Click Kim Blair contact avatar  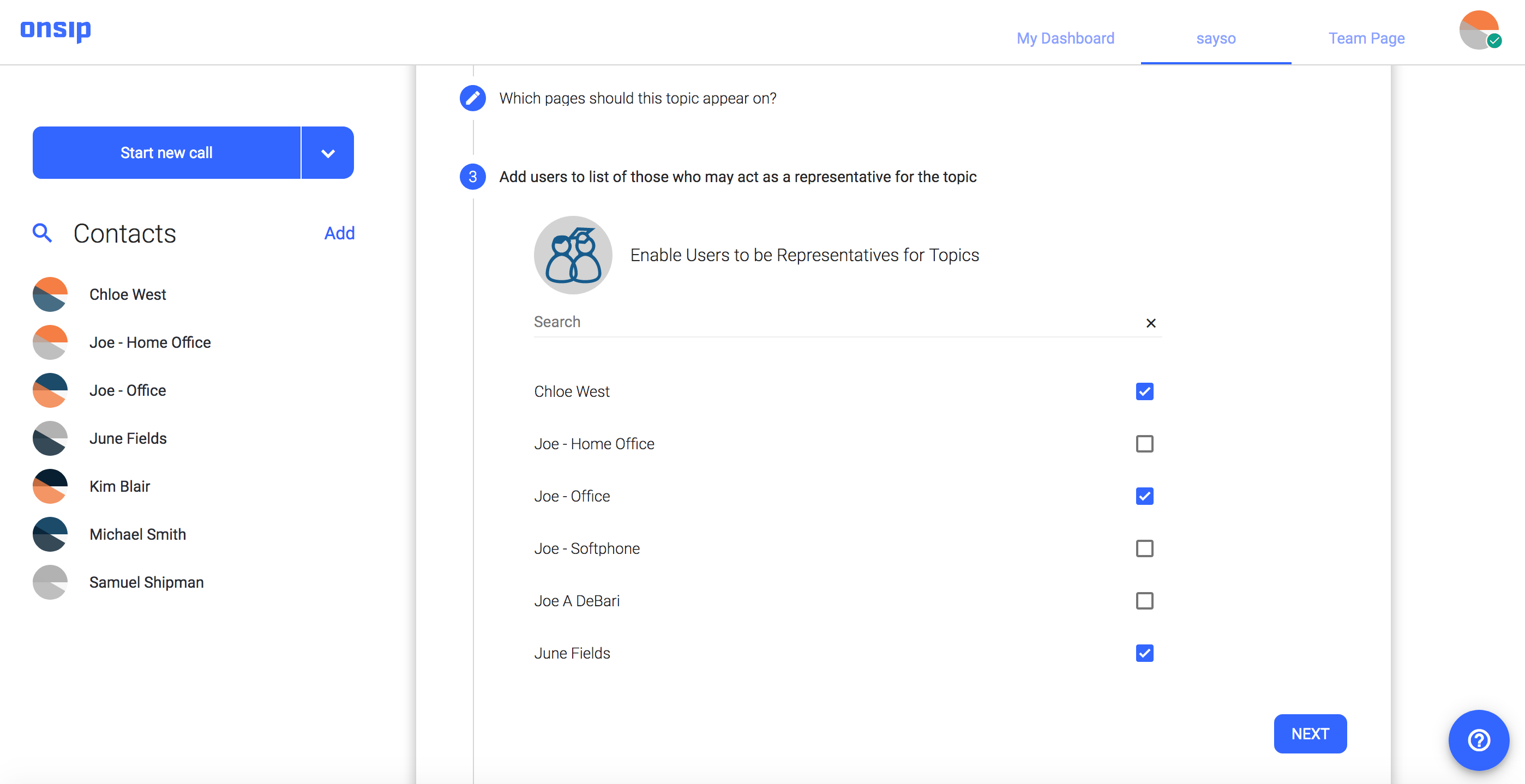[x=50, y=486]
